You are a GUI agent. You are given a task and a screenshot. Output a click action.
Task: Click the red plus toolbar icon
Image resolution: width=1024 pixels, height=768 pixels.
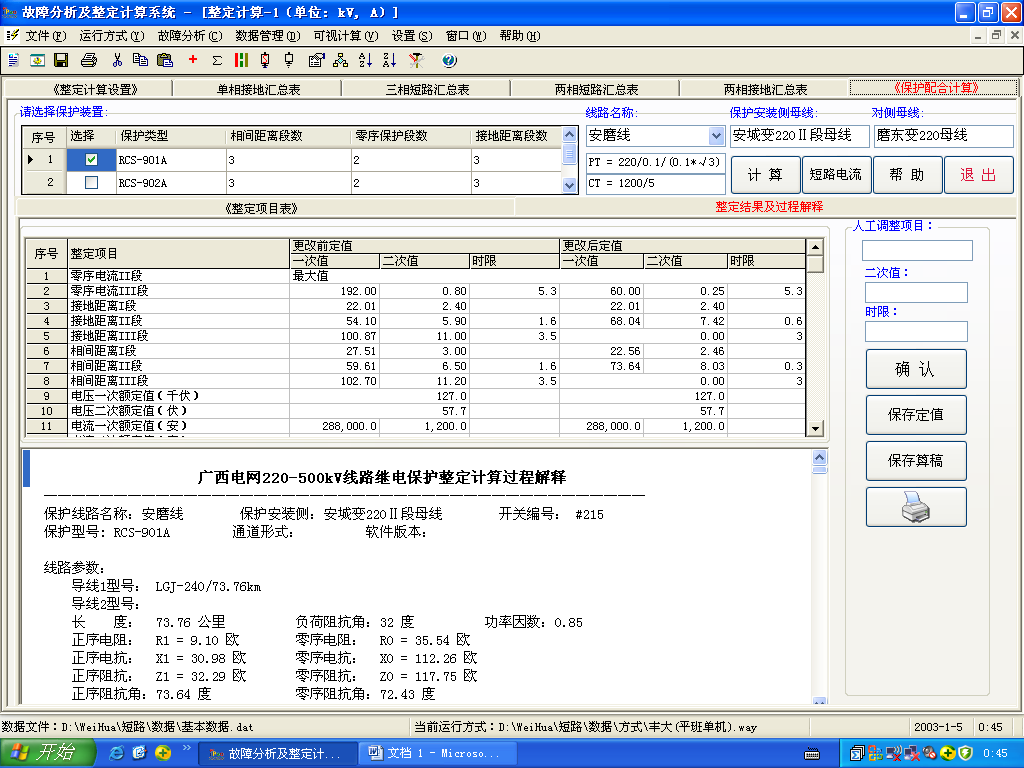pyautogui.click(x=193, y=60)
